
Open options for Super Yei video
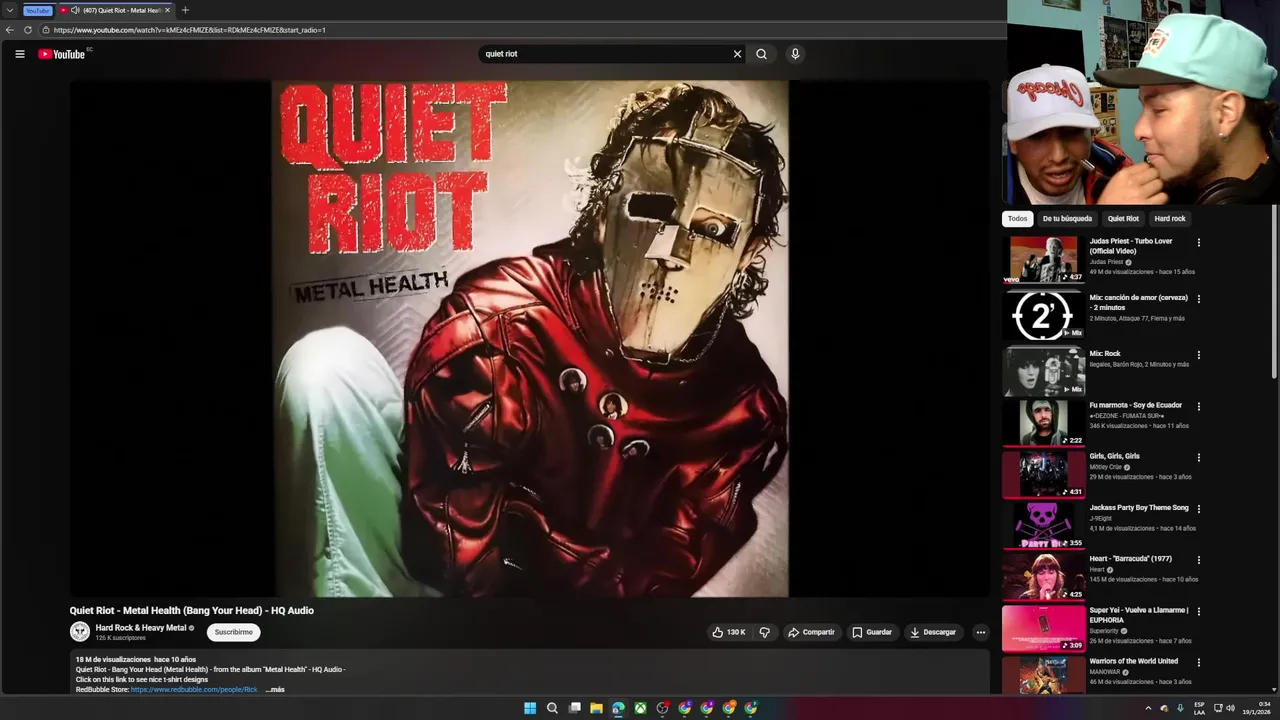click(x=1198, y=612)
